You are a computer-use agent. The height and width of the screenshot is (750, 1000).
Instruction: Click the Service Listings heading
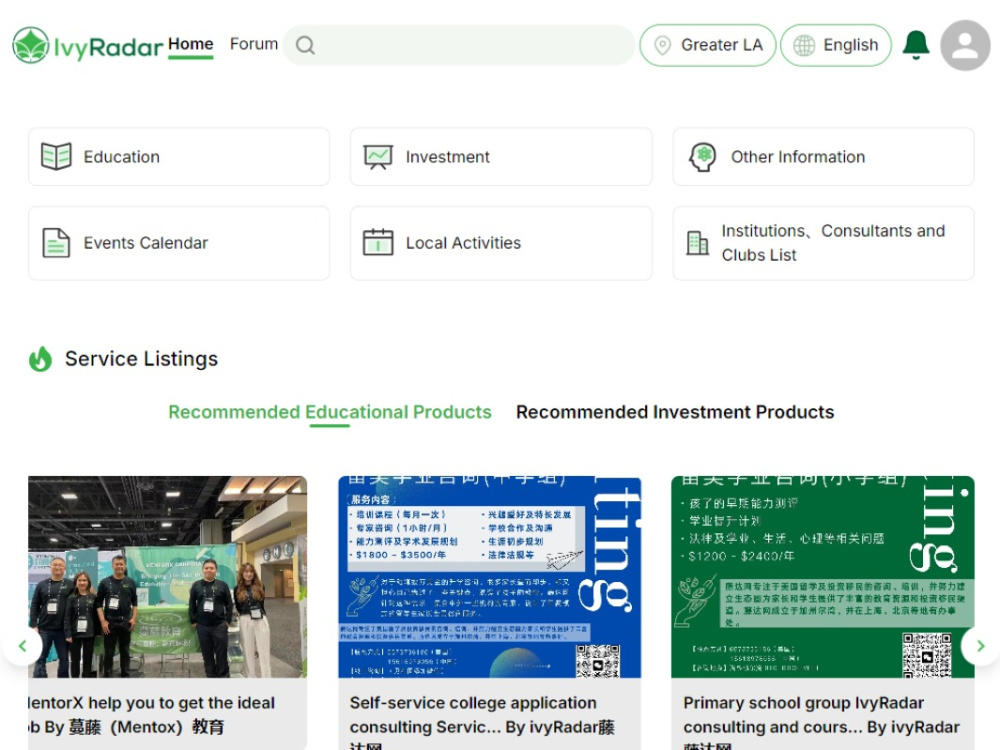point(142,359)
